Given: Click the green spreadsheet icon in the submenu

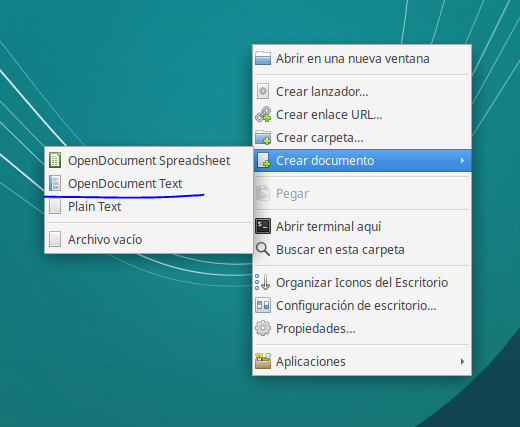Looking at the screenshot, I should 55,160.
